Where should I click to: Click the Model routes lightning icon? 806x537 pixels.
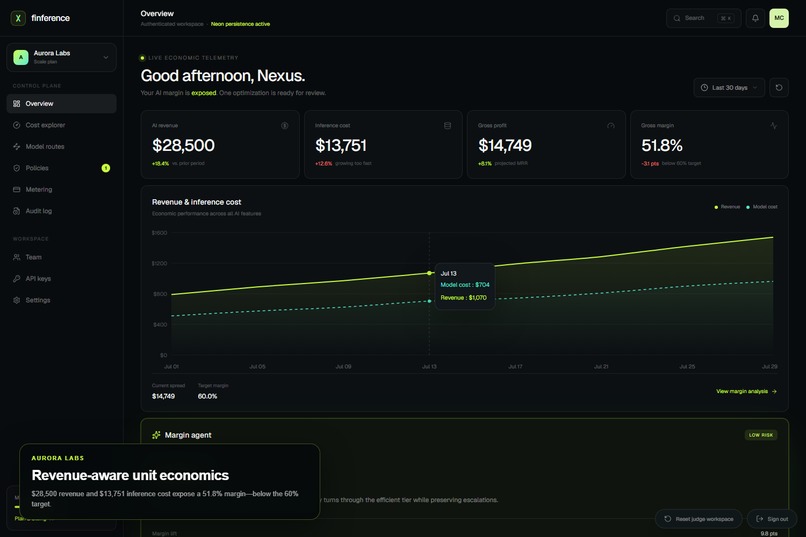16,146
